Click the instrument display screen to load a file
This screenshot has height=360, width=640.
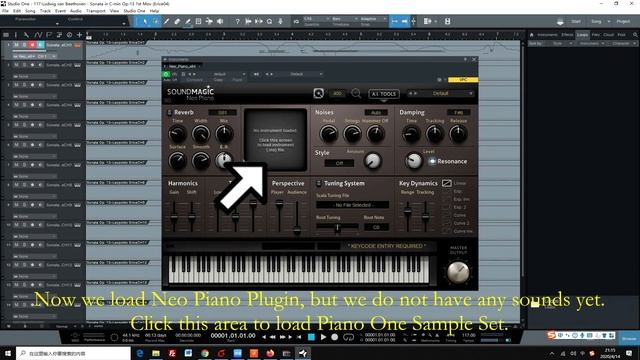click(275, 140)
